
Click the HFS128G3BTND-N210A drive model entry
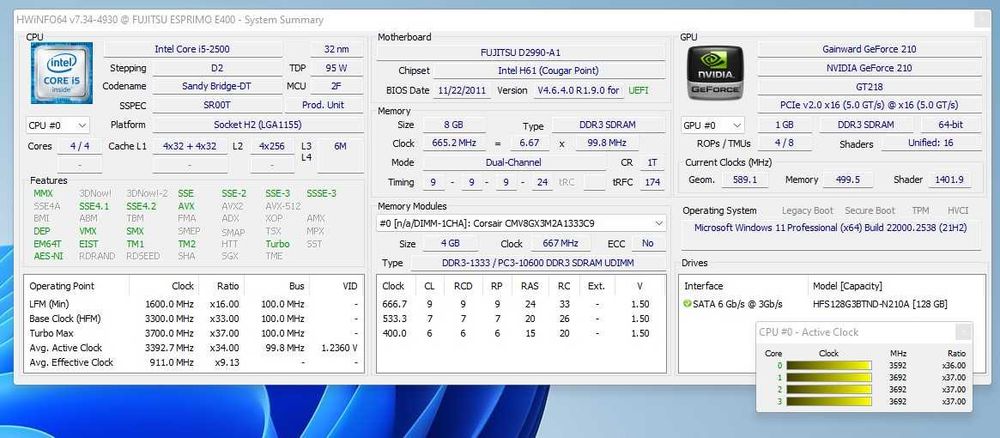(x=882, y=303)
